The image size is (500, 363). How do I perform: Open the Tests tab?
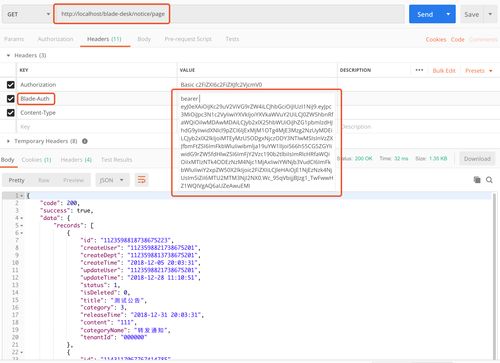point(232,39)
